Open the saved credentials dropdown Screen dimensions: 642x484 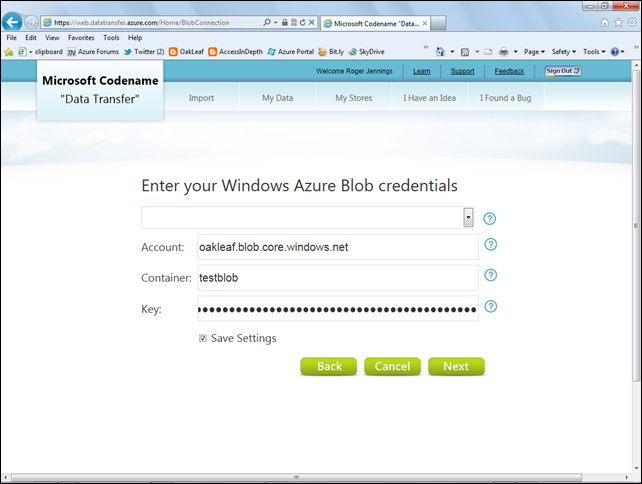(x=468, y=217)
